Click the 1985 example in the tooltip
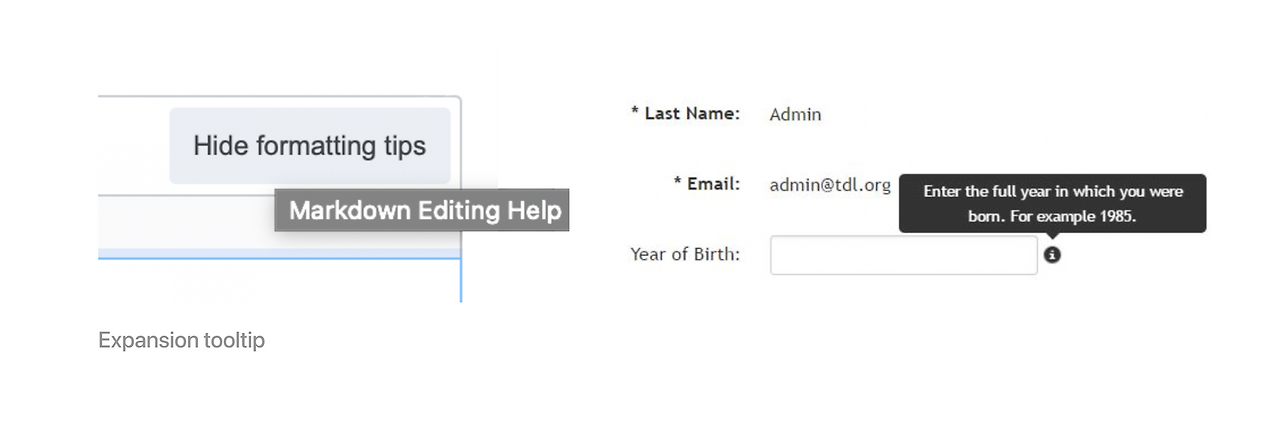 (1117, 216)
